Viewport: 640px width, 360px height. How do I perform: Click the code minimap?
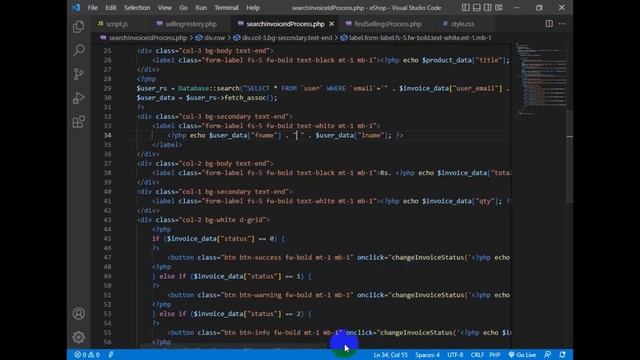coord(541,79)
